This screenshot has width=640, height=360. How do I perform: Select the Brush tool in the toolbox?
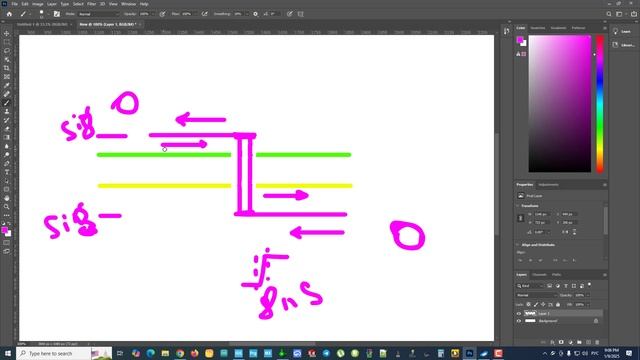point(7,103)
